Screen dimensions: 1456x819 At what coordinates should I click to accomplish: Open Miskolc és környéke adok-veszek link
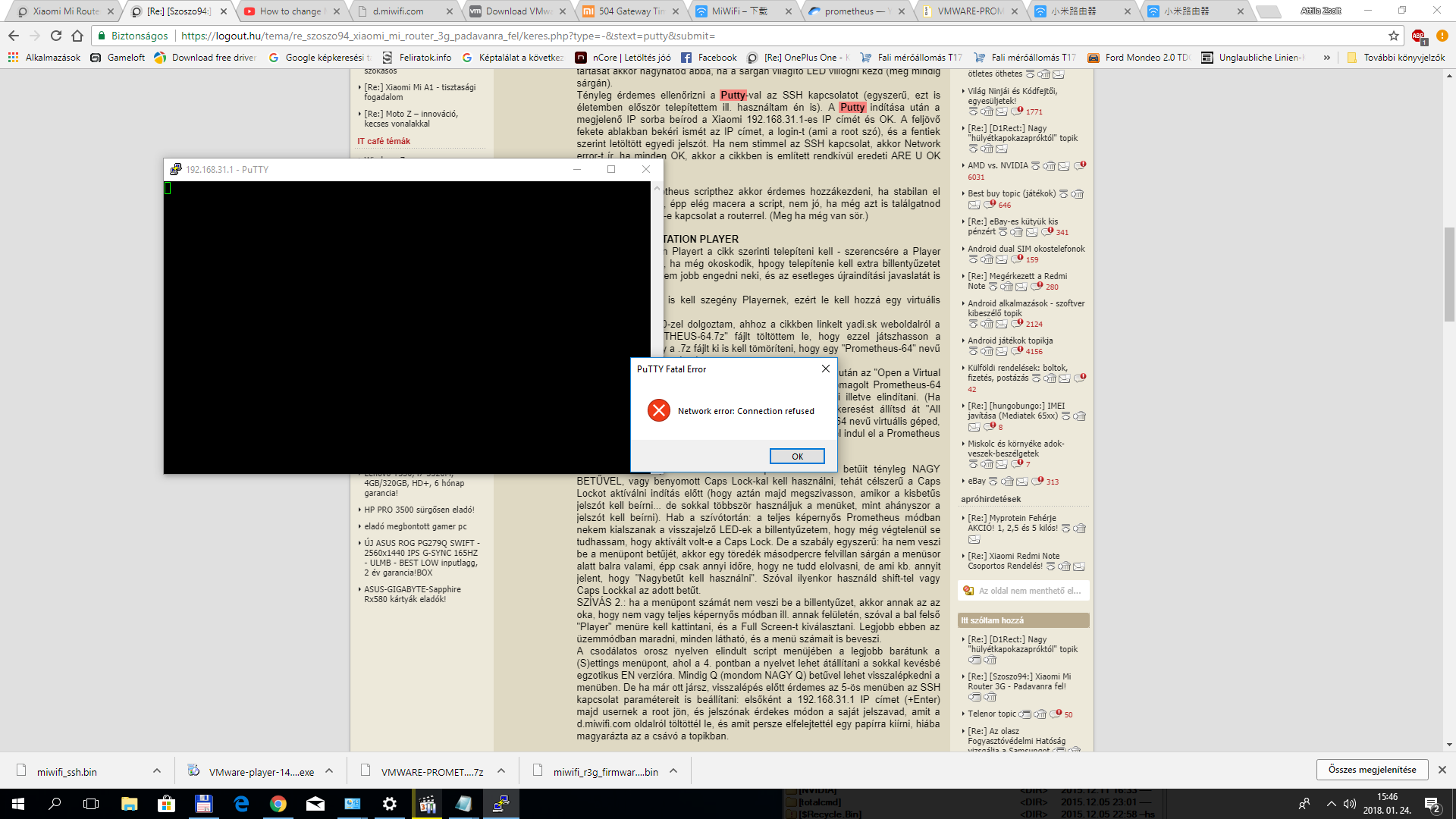pos(1015,448)
